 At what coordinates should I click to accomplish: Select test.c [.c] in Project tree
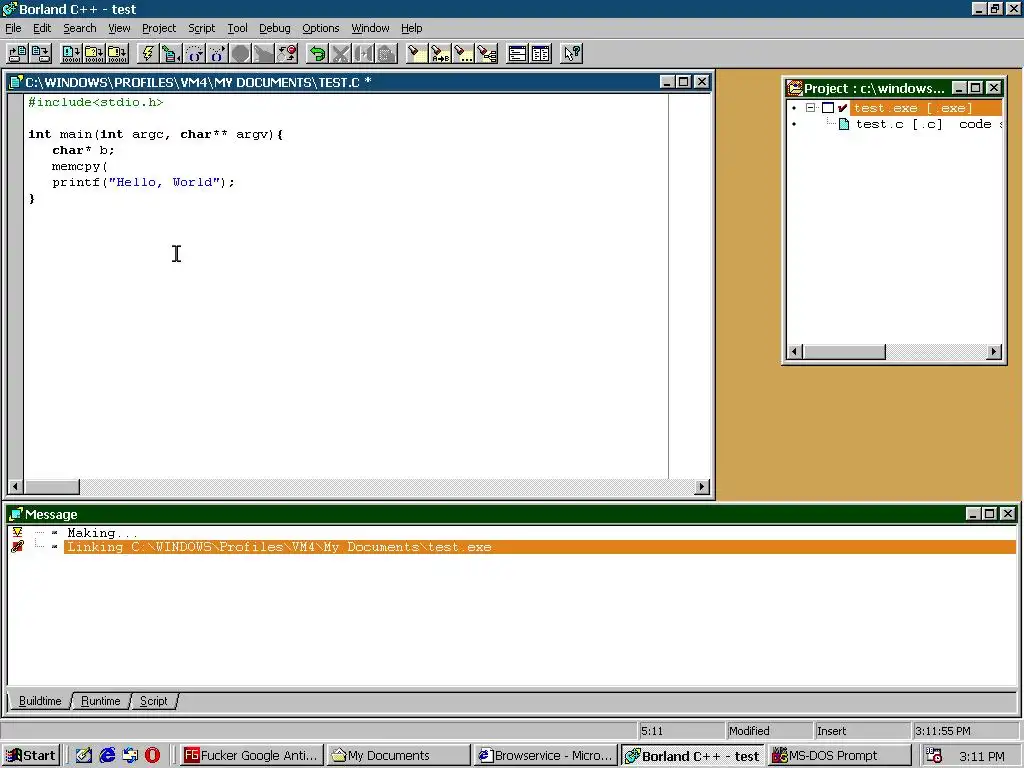(x=899, y=124)
